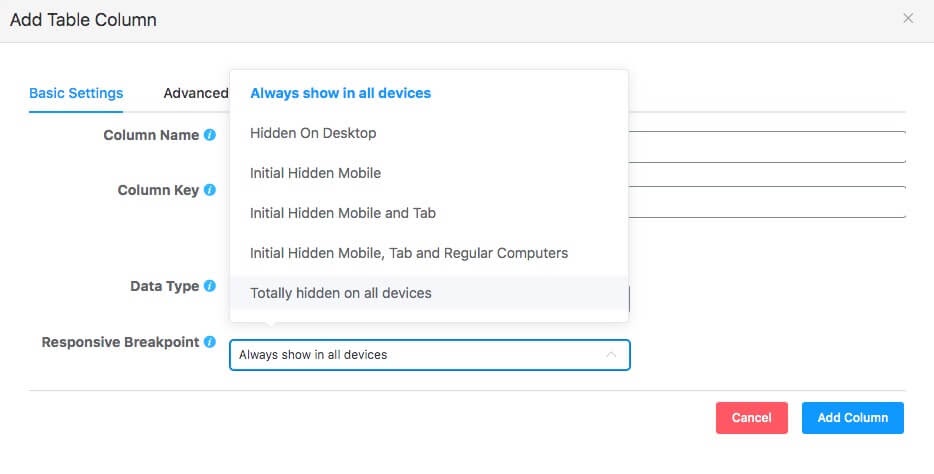934x474 pixels.
Task: Click the info icon beside Column Name
Action: (x=210, y=135)
